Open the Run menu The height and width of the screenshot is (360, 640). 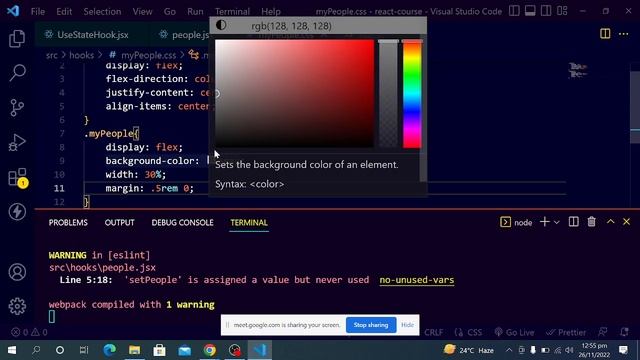point(195,11)
